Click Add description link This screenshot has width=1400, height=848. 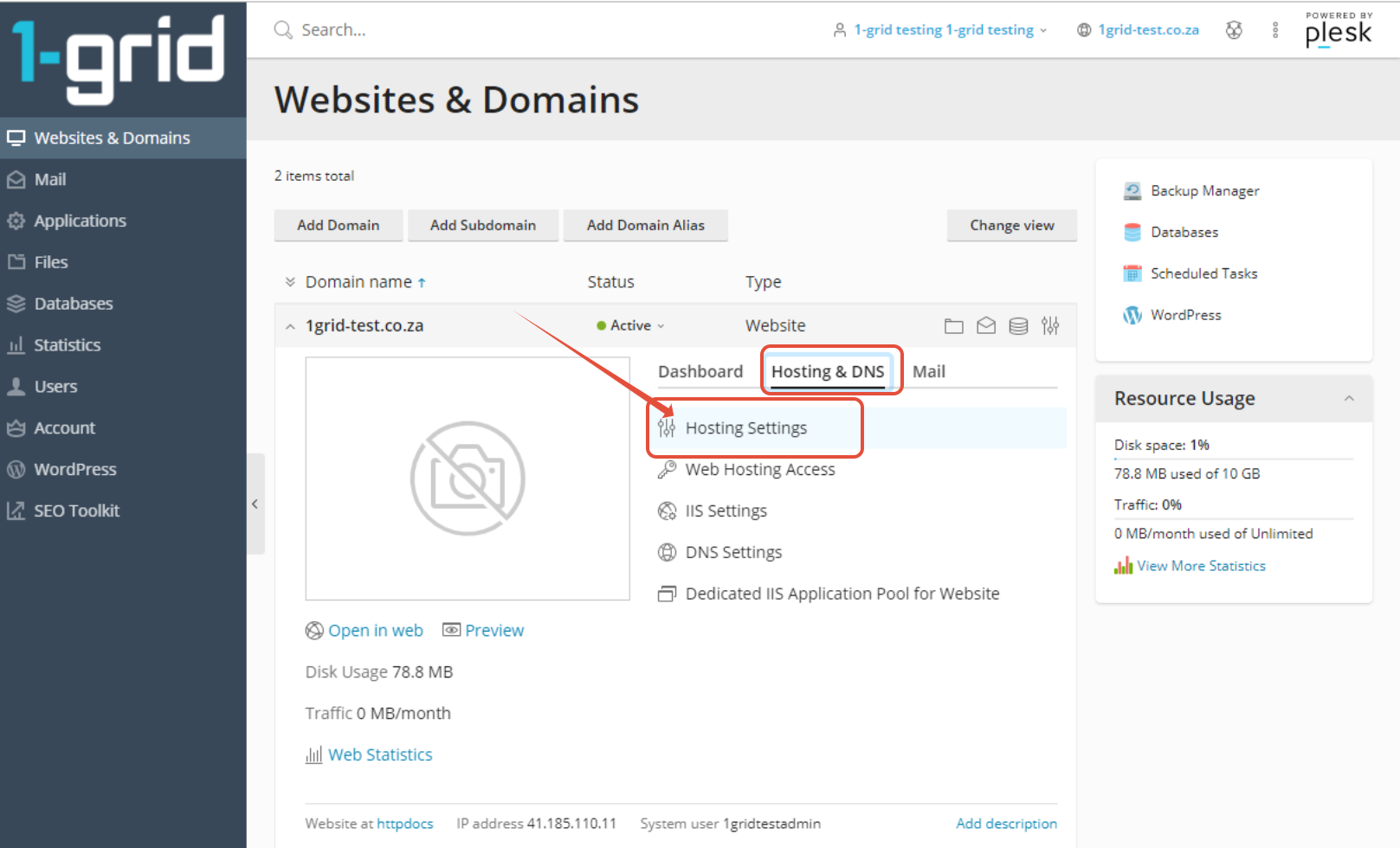1006,824
